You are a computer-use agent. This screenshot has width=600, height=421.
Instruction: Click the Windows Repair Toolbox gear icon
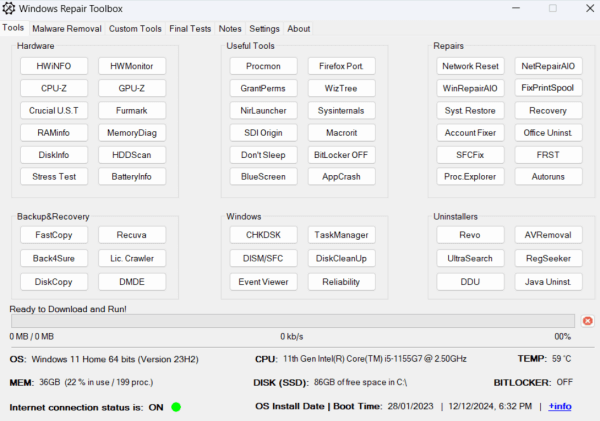[x=9, y=8]
